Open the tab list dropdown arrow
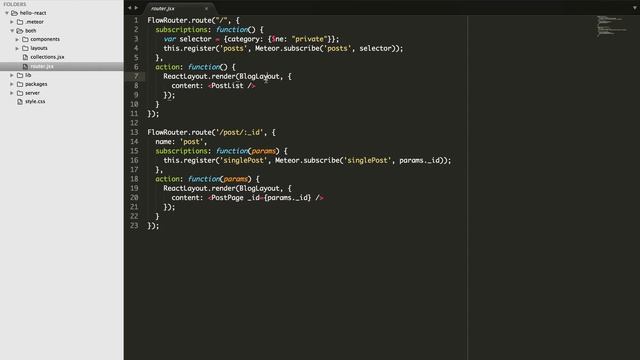This screenshot has width=640, height=360. click(635, 8)
